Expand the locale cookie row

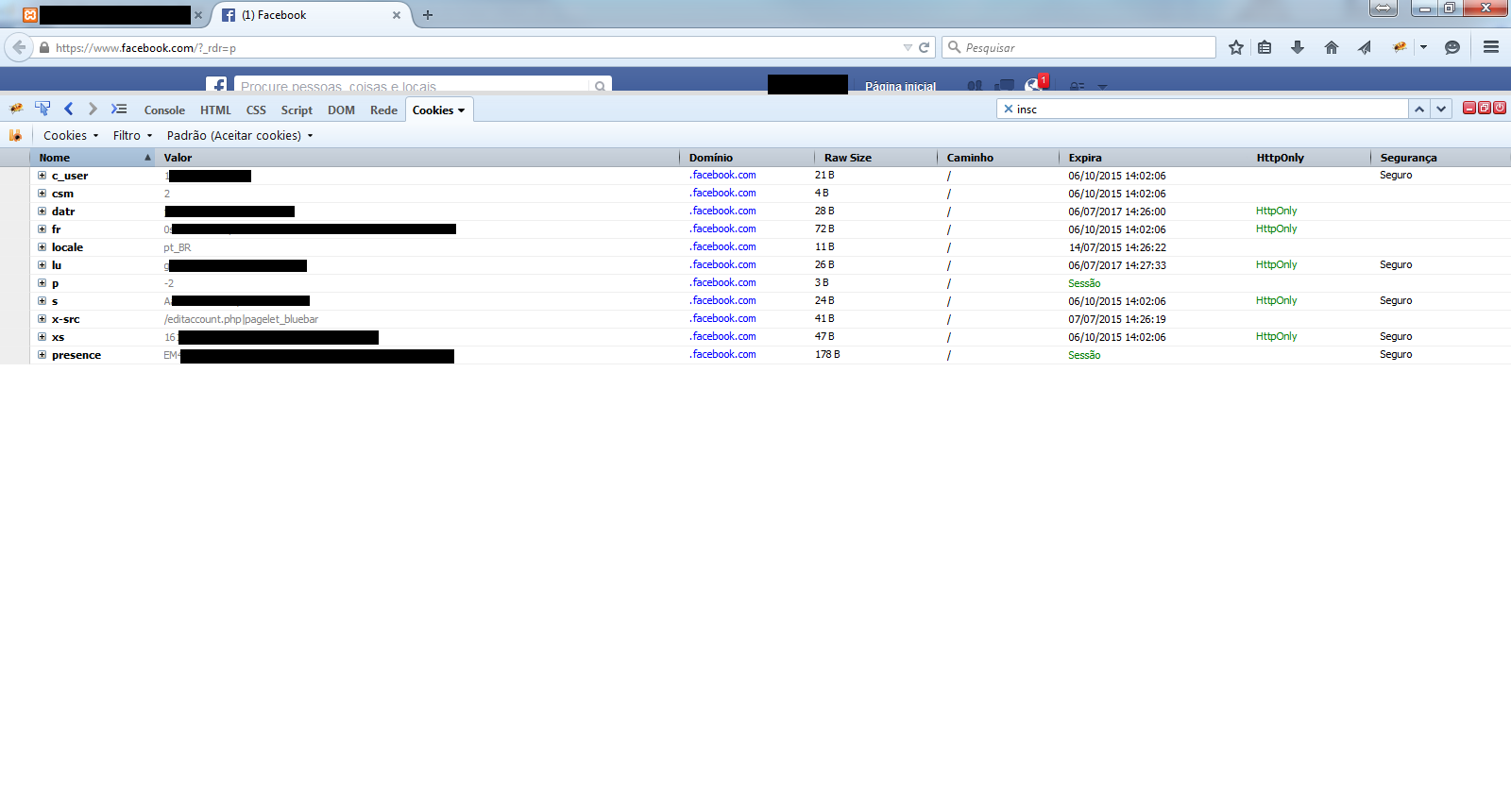click(42, 247)
